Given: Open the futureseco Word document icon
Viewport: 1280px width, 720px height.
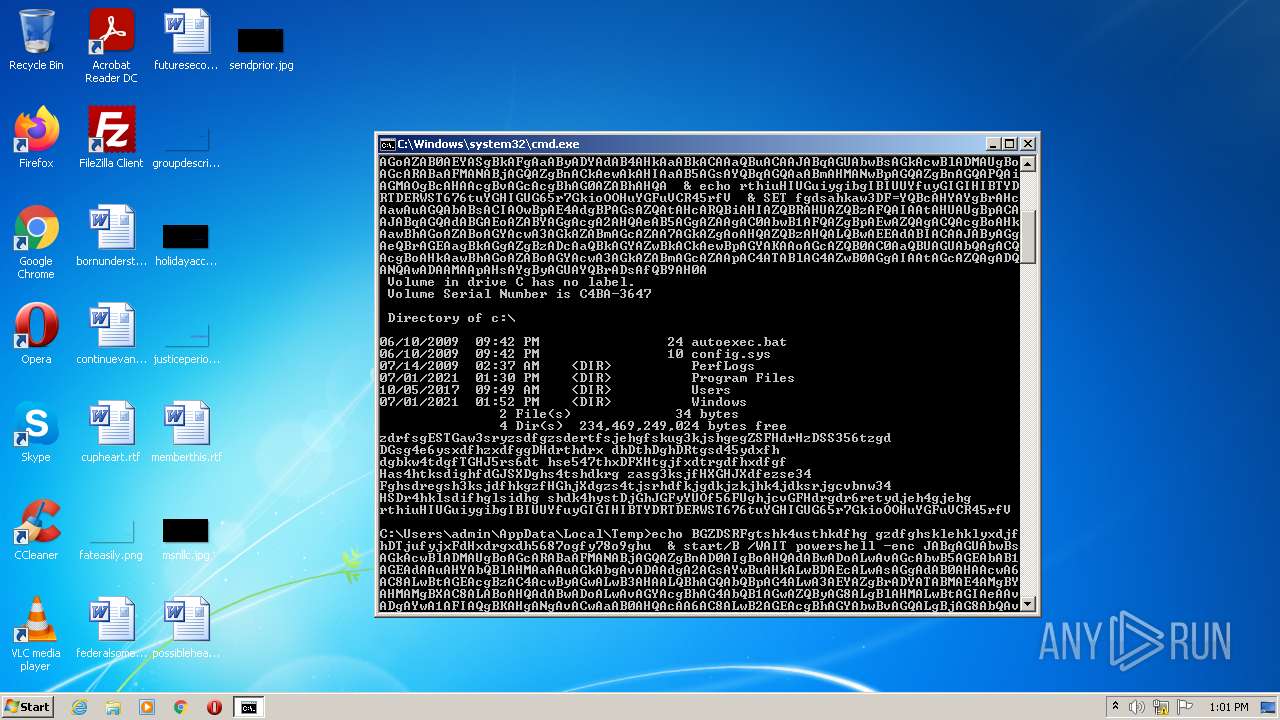Looking at the screenshot, I should coord(186,41).
